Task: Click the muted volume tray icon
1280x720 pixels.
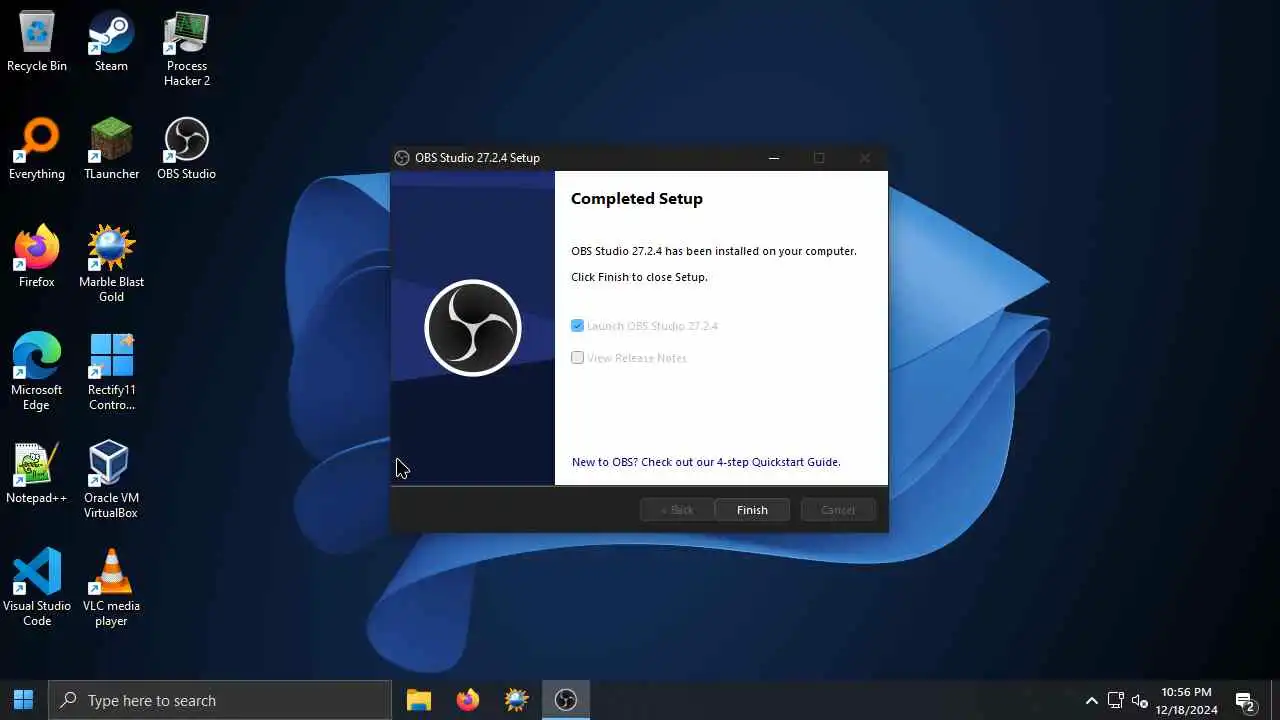Action: click(x=1140, y=700)
